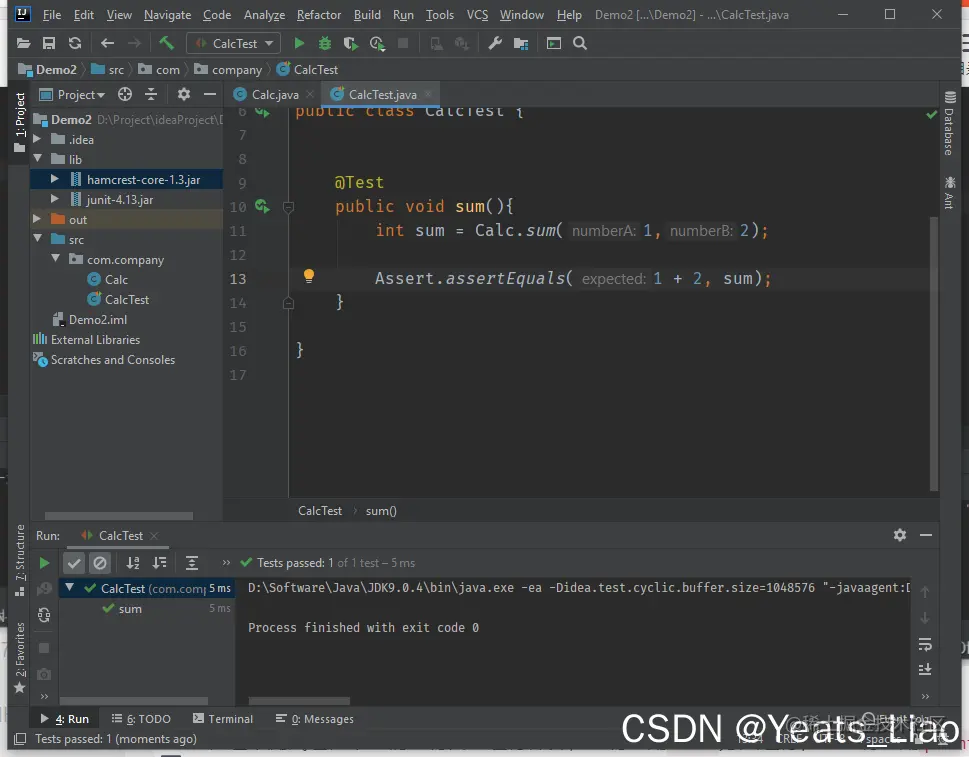The image size is (969, 757).
Task: Click the yellow lightbulb intention icon
Action: [x=308, y=276]
